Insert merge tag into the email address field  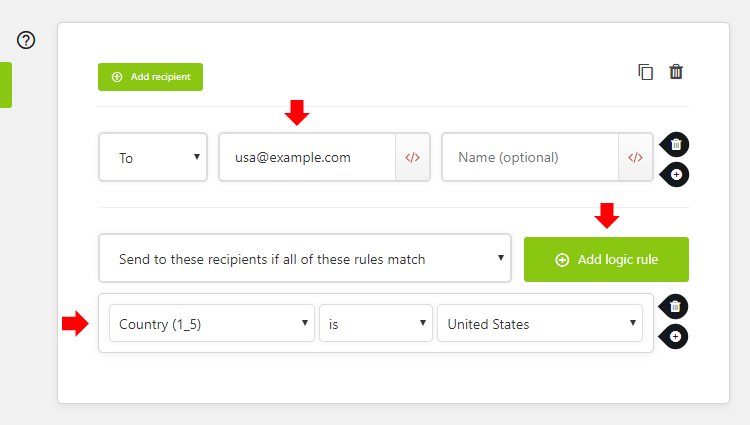coord(412,157)
